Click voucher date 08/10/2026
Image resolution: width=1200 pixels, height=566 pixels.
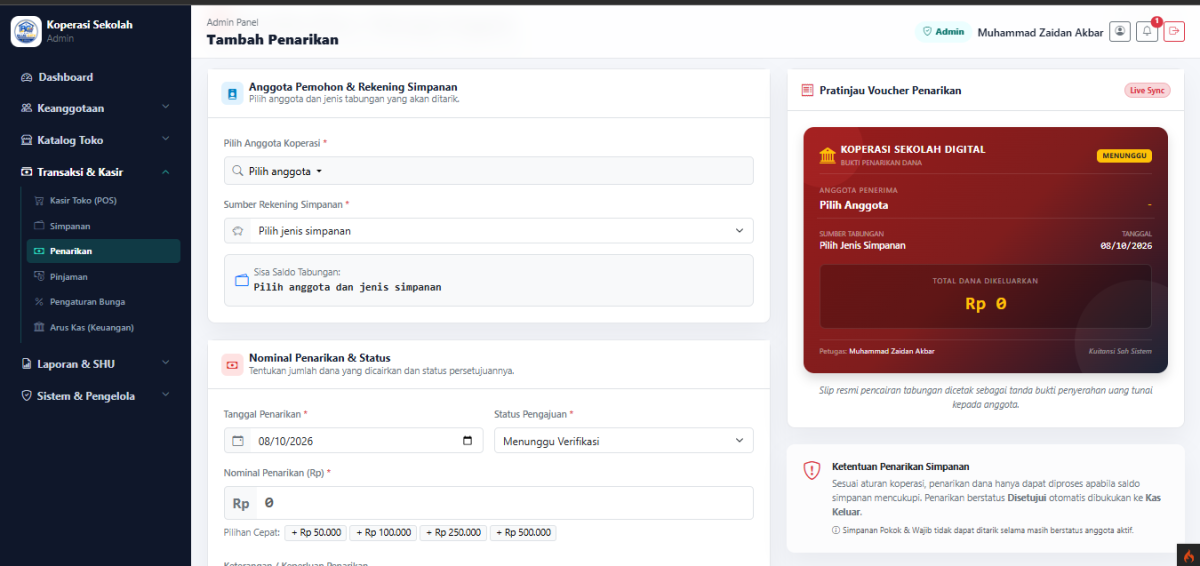[x=1126, y=245]
